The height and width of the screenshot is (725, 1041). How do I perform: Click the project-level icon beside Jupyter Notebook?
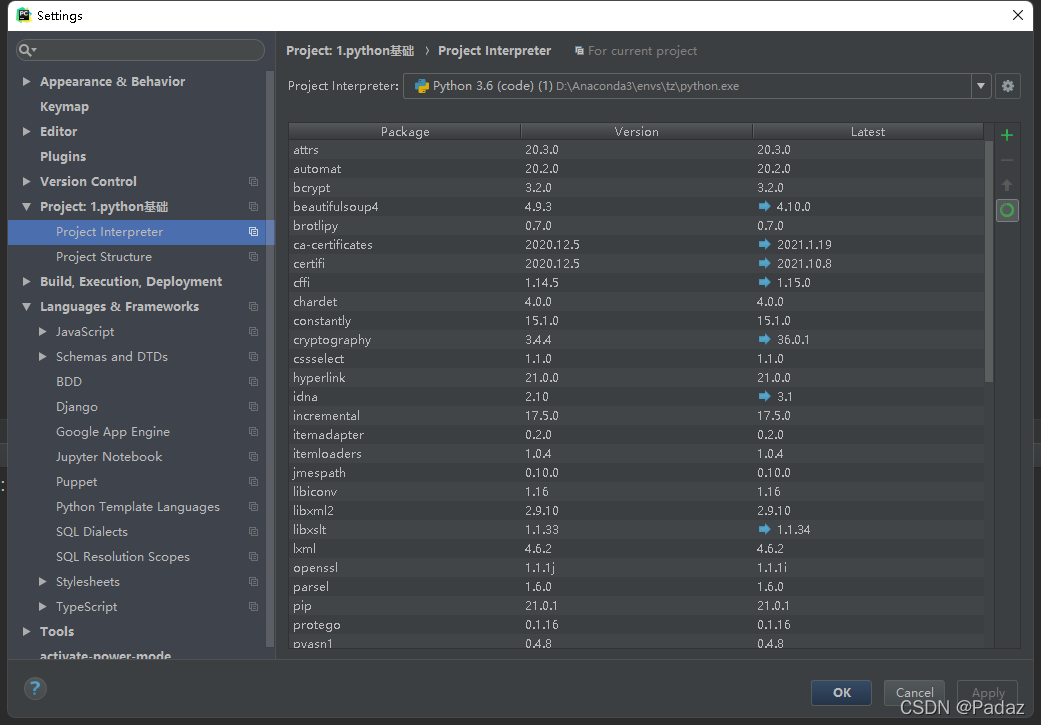(x=253, y=457)
